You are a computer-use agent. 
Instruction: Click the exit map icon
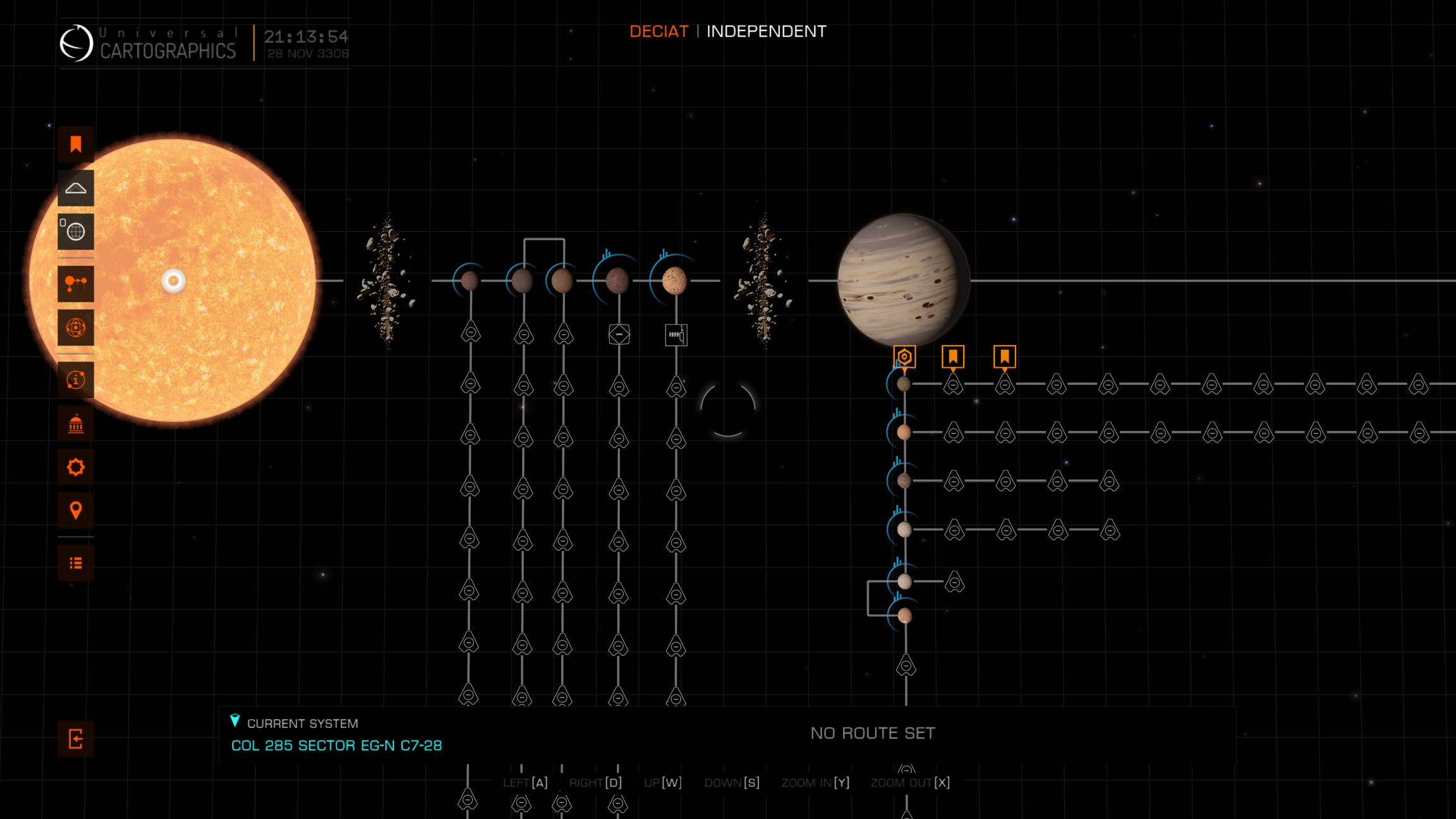click(x=76, y=739)
